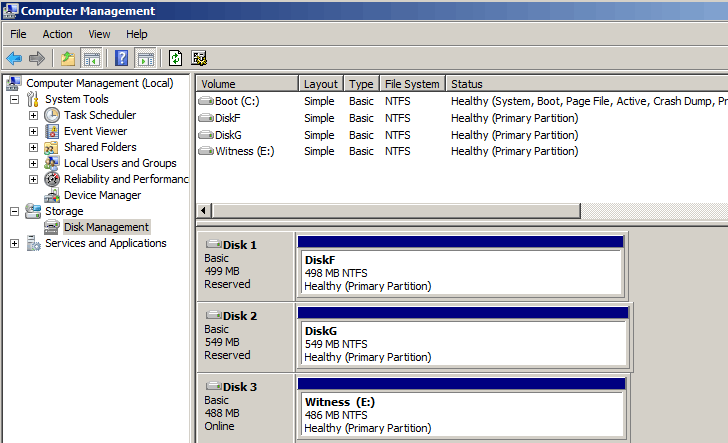Collapse the System Tools tree node
Image resolution: width=728 pixels, height=443 pixels.
14,99
